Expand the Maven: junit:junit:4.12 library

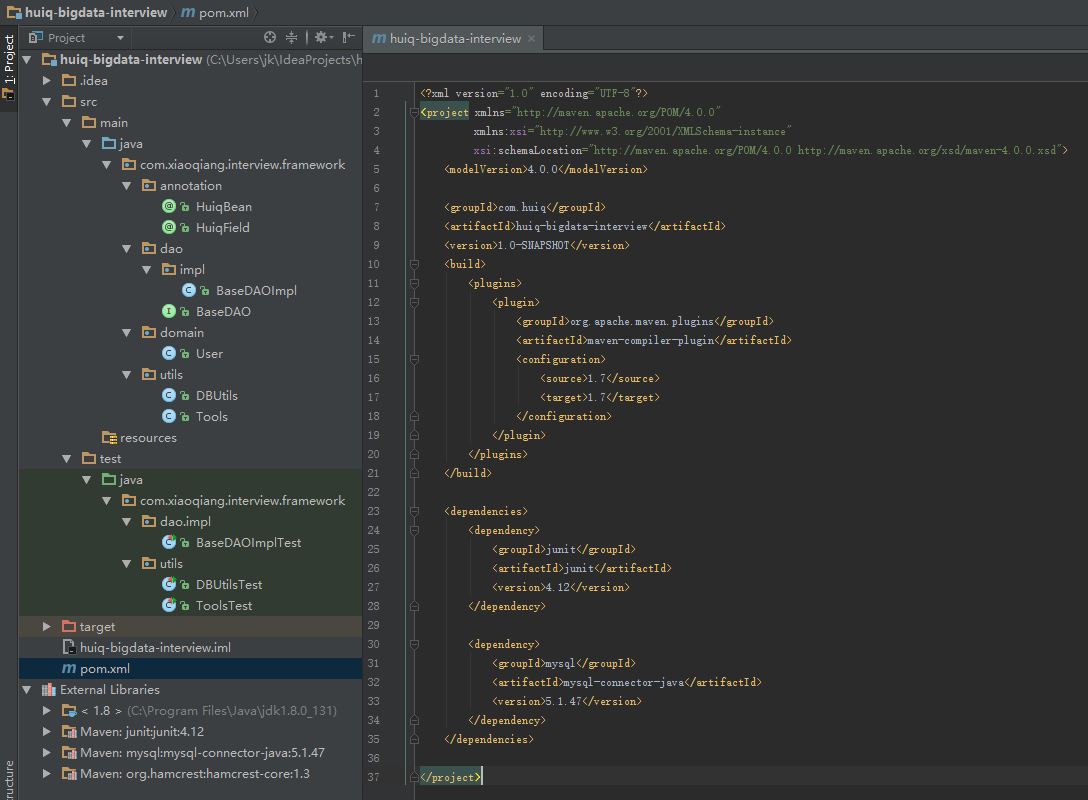[x=46, y=731]
